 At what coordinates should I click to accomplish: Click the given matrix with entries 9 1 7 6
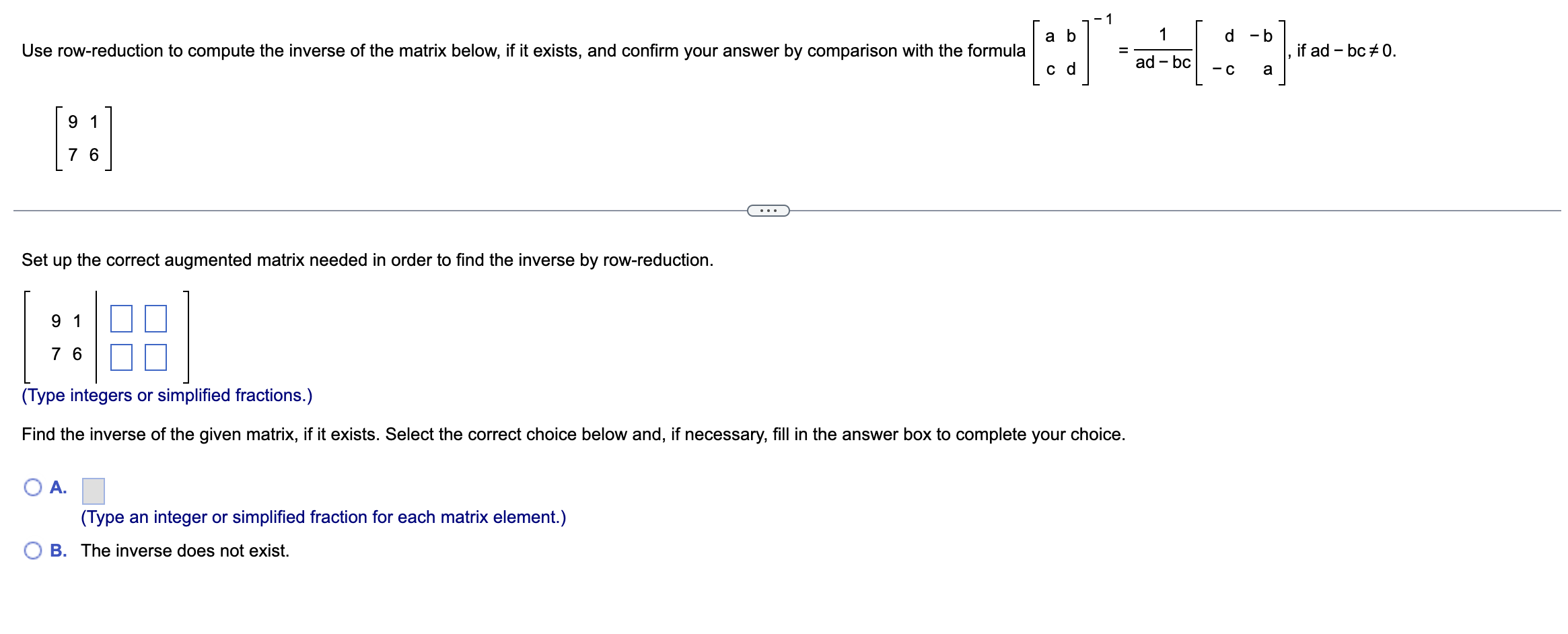[x=84, y=137]
